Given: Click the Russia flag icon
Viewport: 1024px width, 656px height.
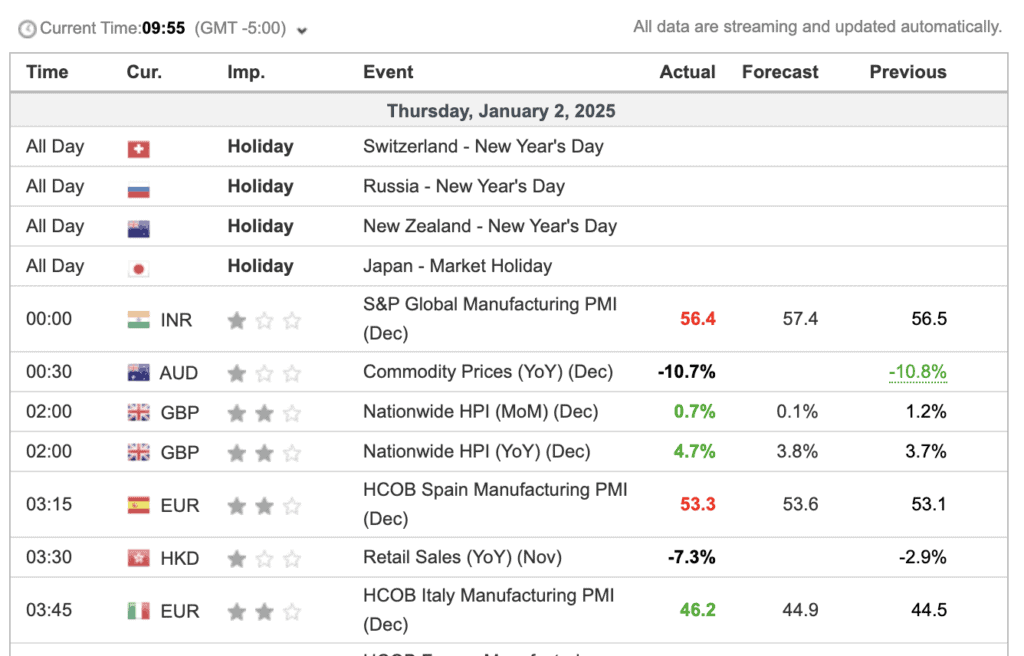Looking at the screenshot, I should [137, 186].
